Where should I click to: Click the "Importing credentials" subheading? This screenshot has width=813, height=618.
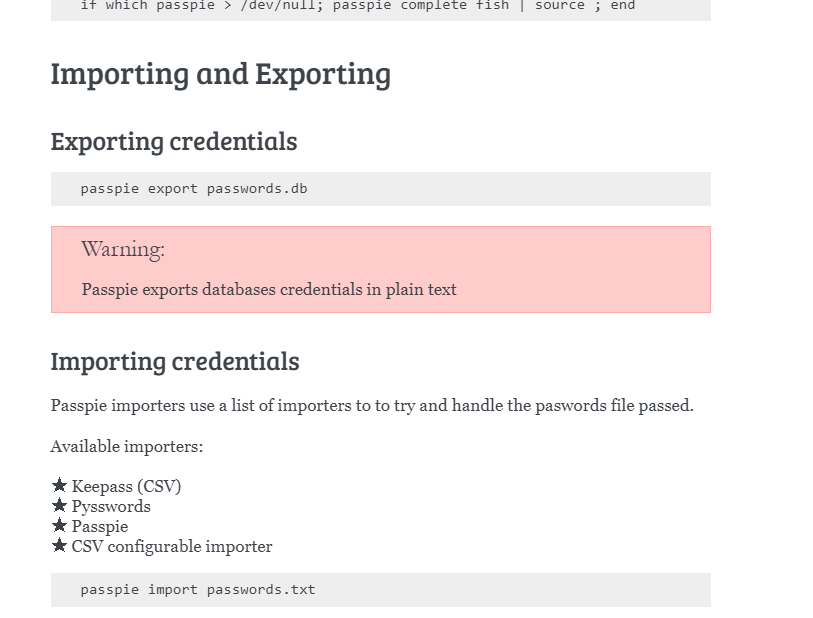click(x=175, y=362)
